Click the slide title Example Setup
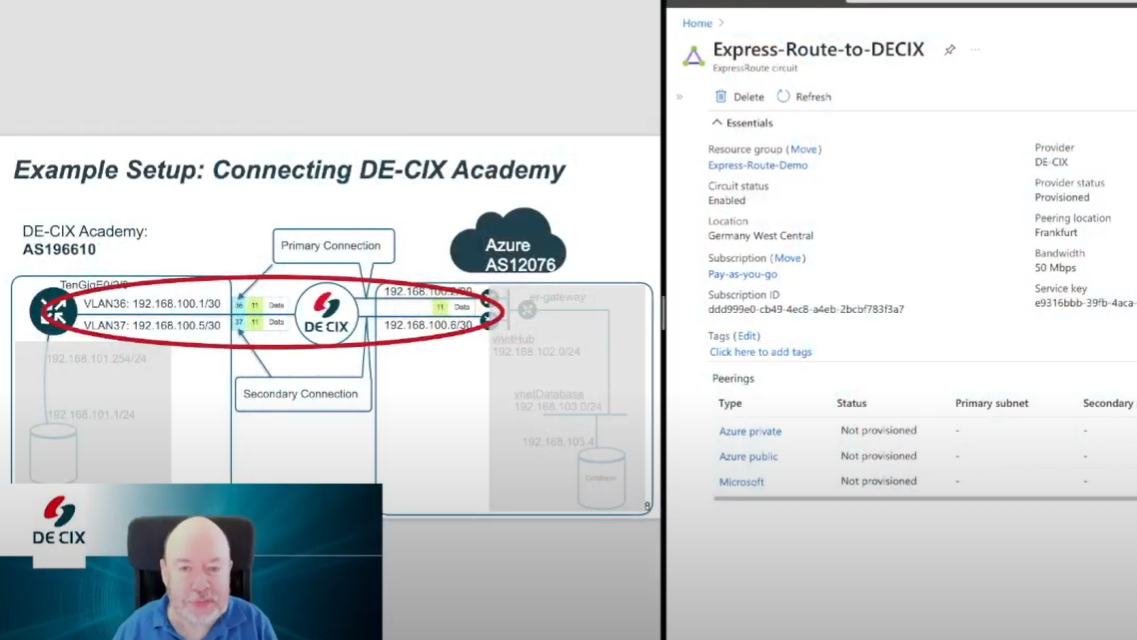Viewport: 1137px width, 640px height. point(289,170)
